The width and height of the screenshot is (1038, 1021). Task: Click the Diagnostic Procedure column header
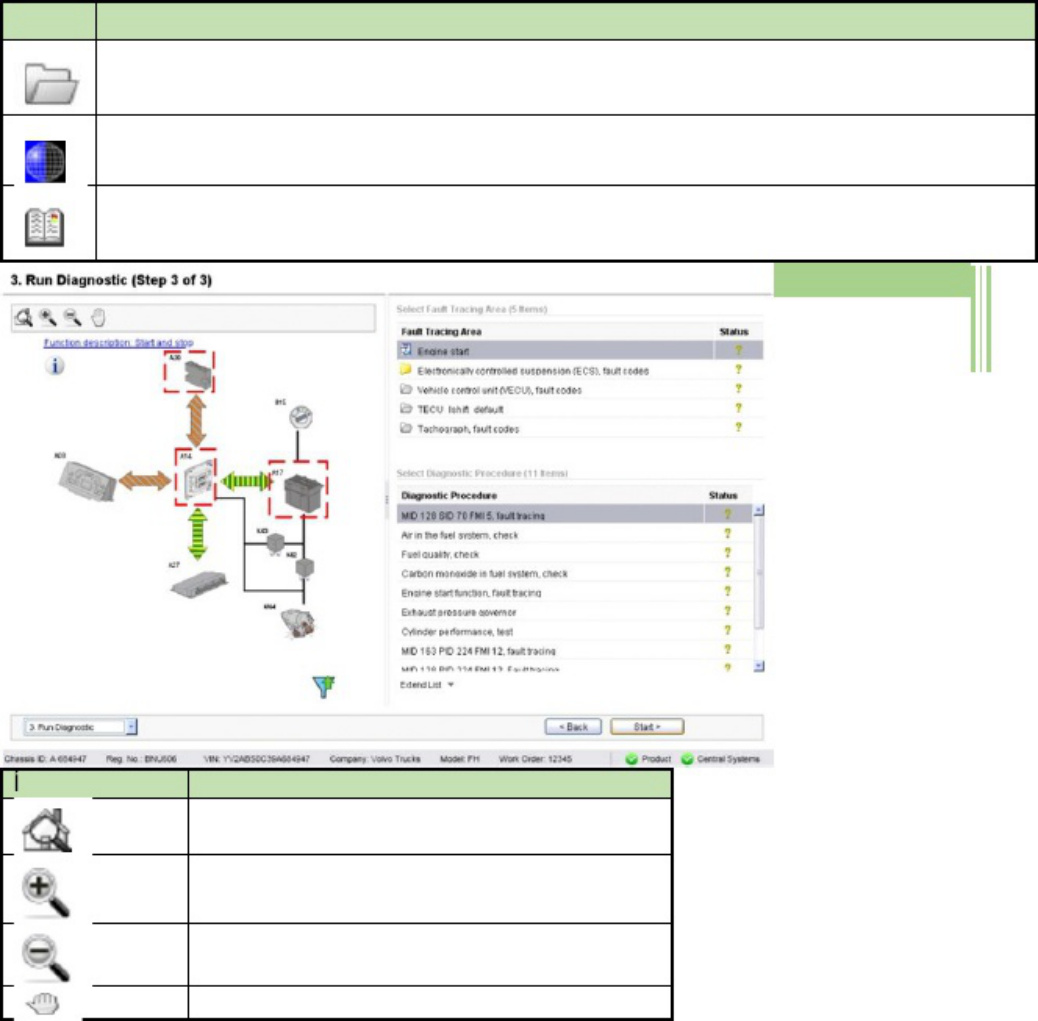coord(449,495)
